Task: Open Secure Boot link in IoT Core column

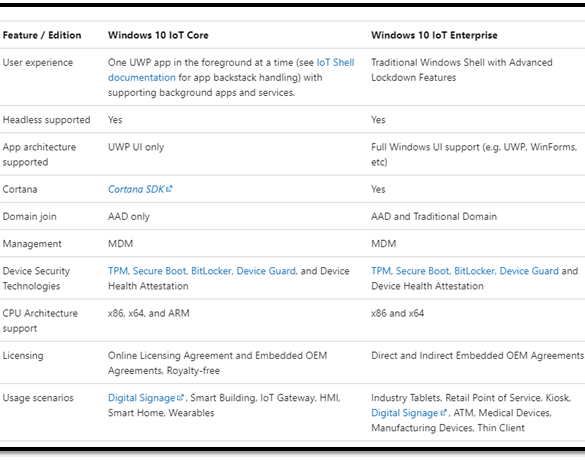Action: 160,271
